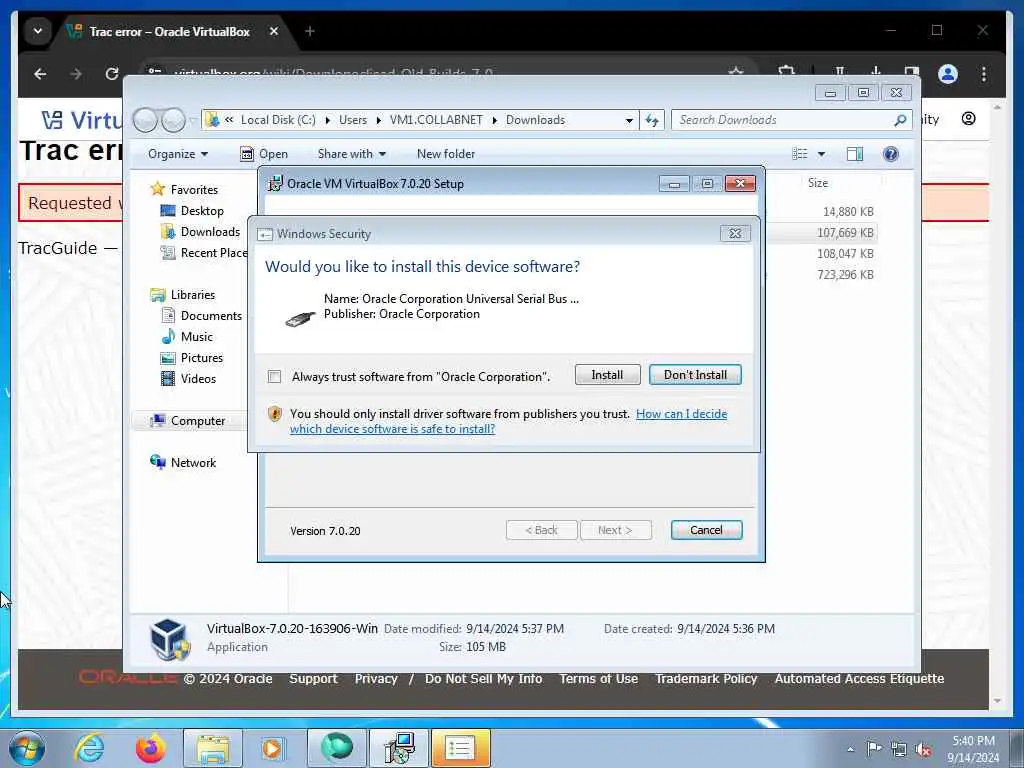The image size is (1024, 768).
Task: Go forward in Explorer navigation
Action: click(173, 120)
